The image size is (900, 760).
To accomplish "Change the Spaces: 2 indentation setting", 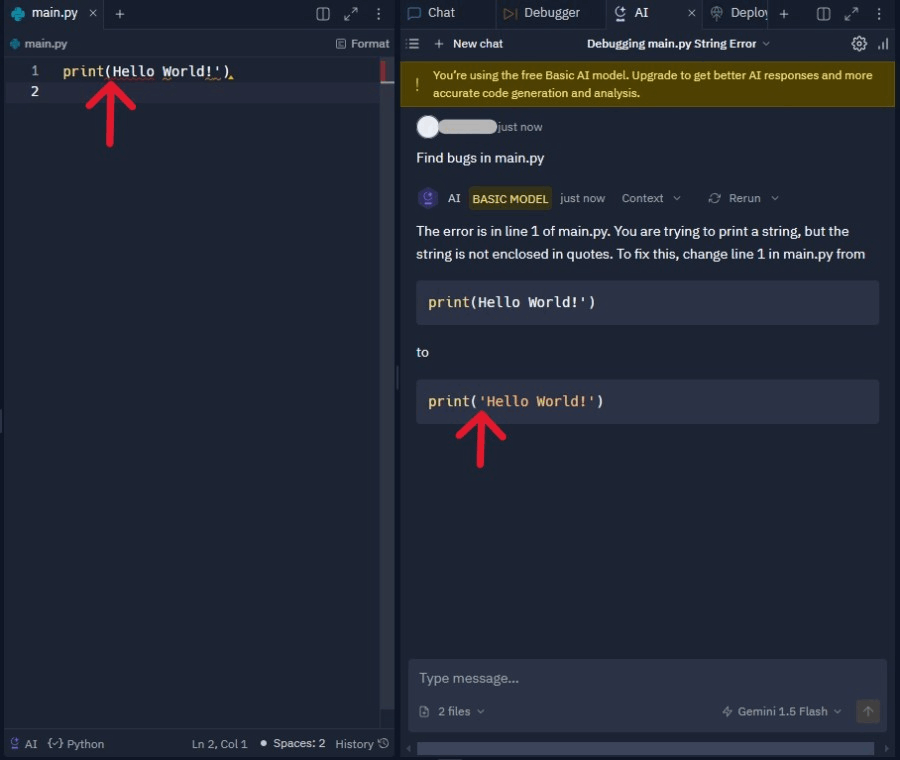I will [293, 743].
